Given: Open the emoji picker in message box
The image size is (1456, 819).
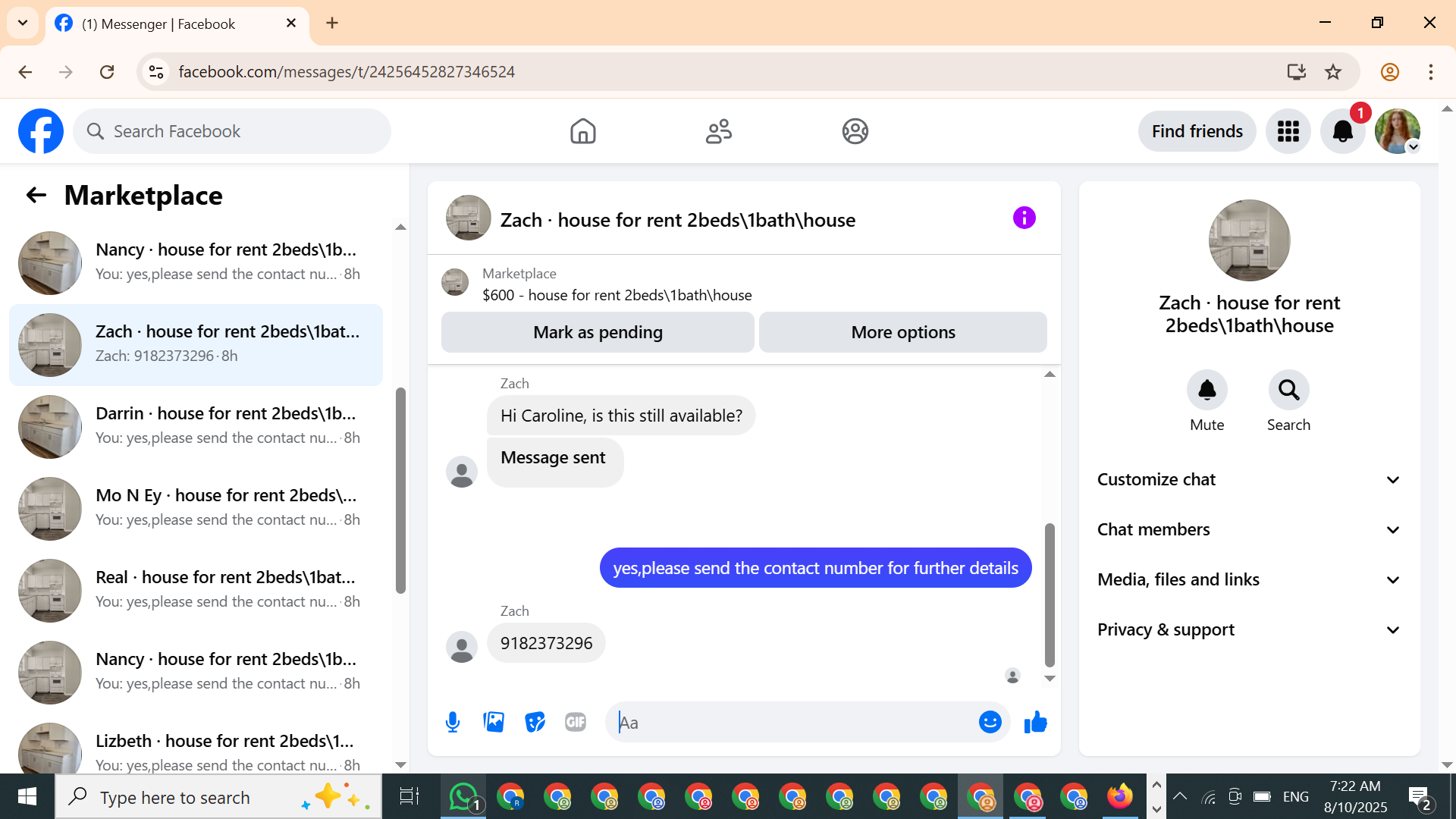Looking at the screenshot, I should click(990, 722).
